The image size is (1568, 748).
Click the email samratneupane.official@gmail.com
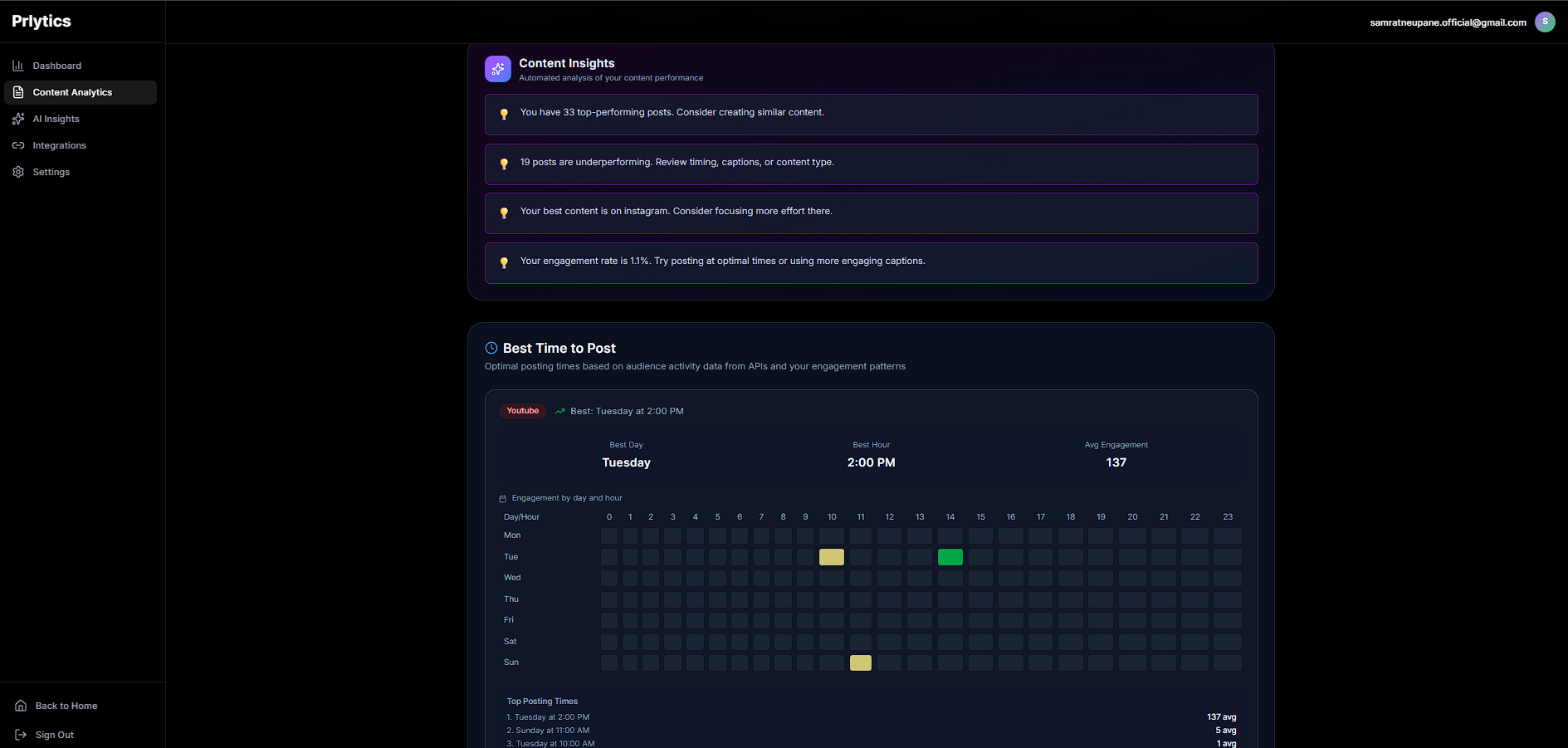coord(1447,22)
